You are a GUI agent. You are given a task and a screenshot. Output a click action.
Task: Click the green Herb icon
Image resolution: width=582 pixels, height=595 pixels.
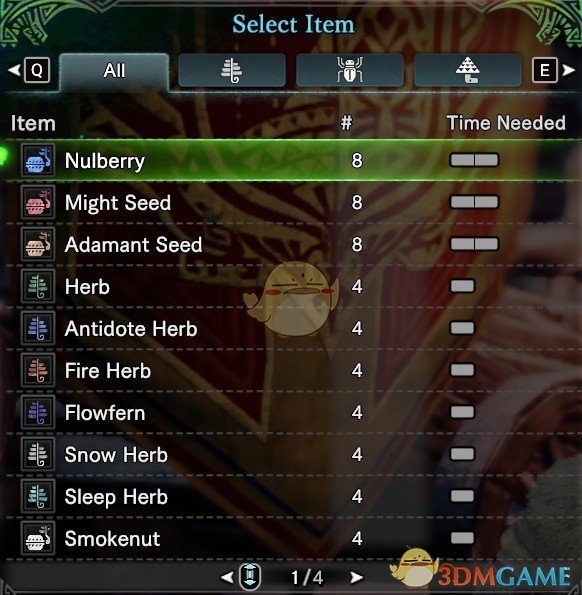point(38,286)
